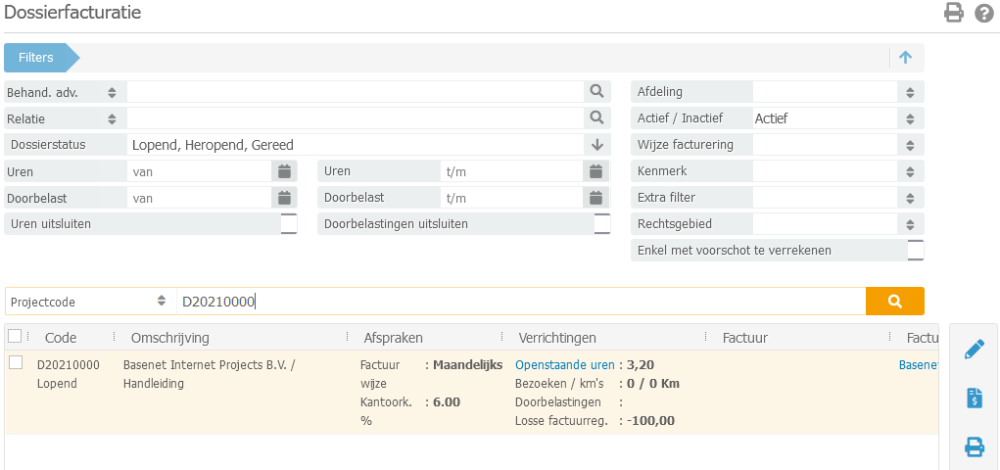The height and width of the screenshot is (470, 1000).
Task: Expand the Dossierstatus down arrow
Action: point(597,144)
